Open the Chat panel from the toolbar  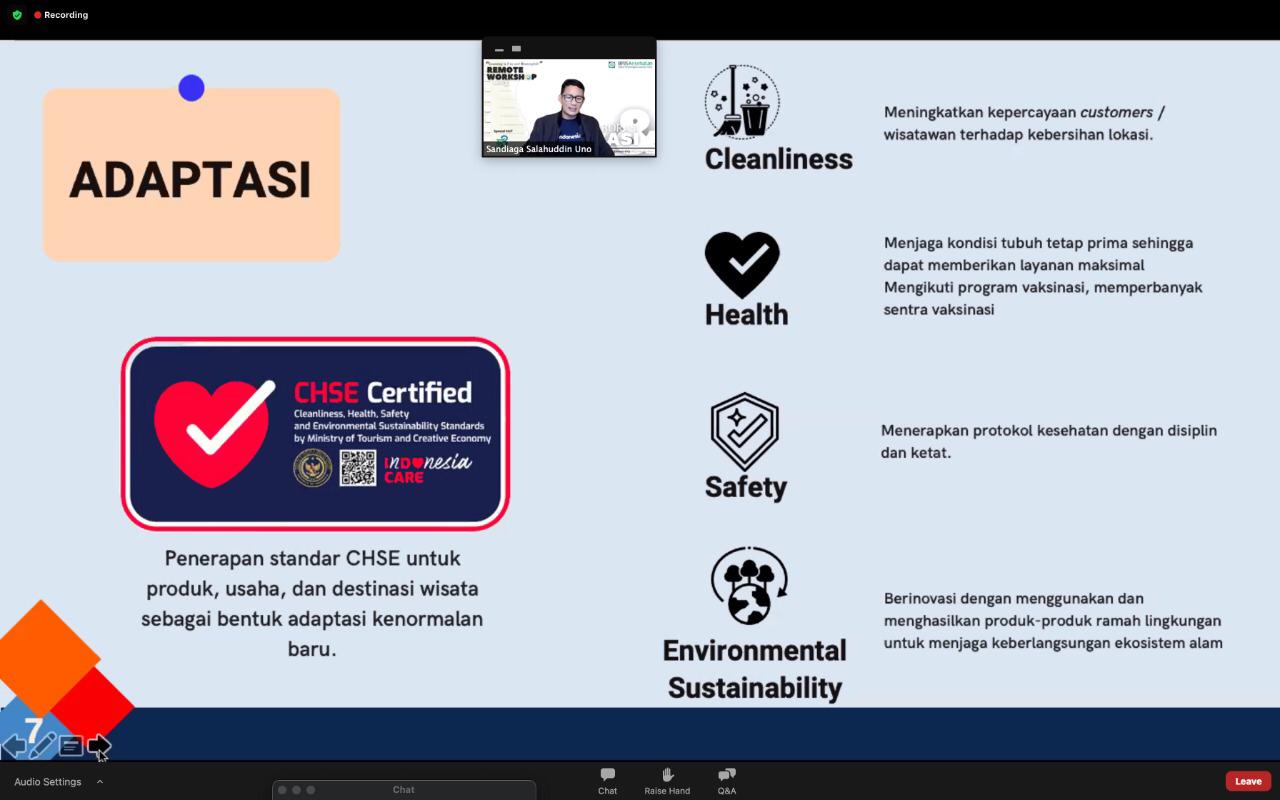pos(607,780)
